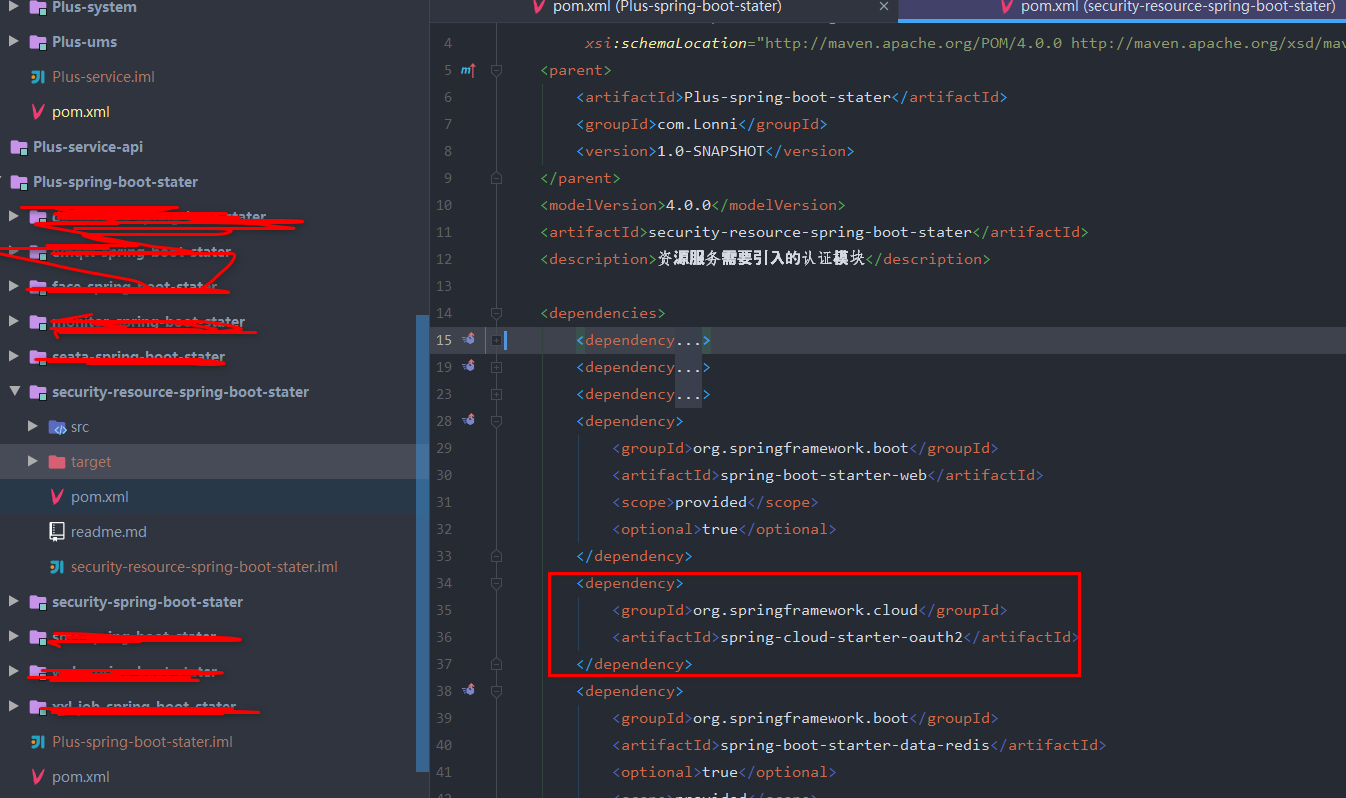Click the Plus-ums module folder icon
Image resolution: width=1346 pixels, height=798 pixels.
(38, 42)
